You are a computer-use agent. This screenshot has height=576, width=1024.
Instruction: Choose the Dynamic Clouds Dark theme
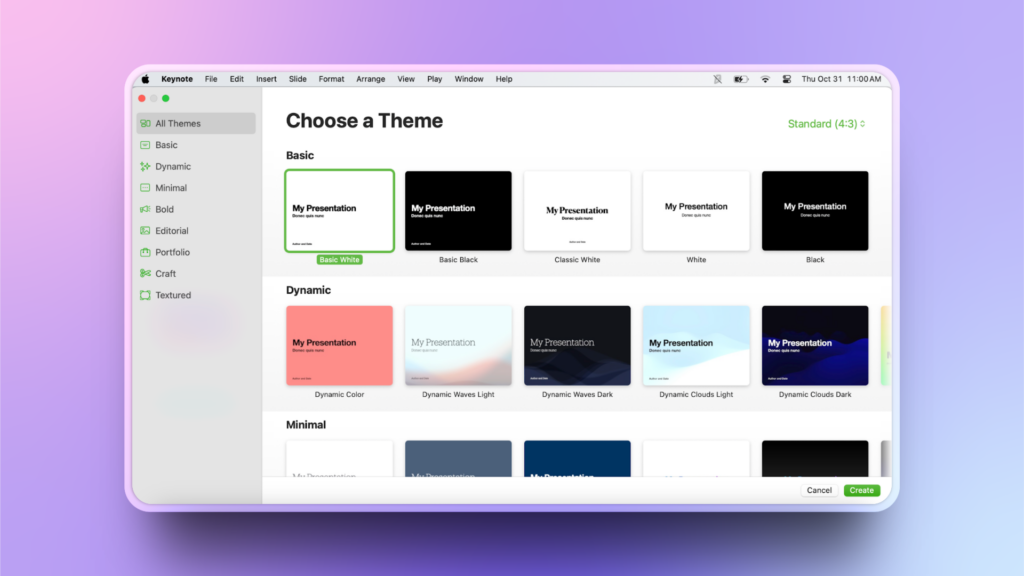[815, 345]
